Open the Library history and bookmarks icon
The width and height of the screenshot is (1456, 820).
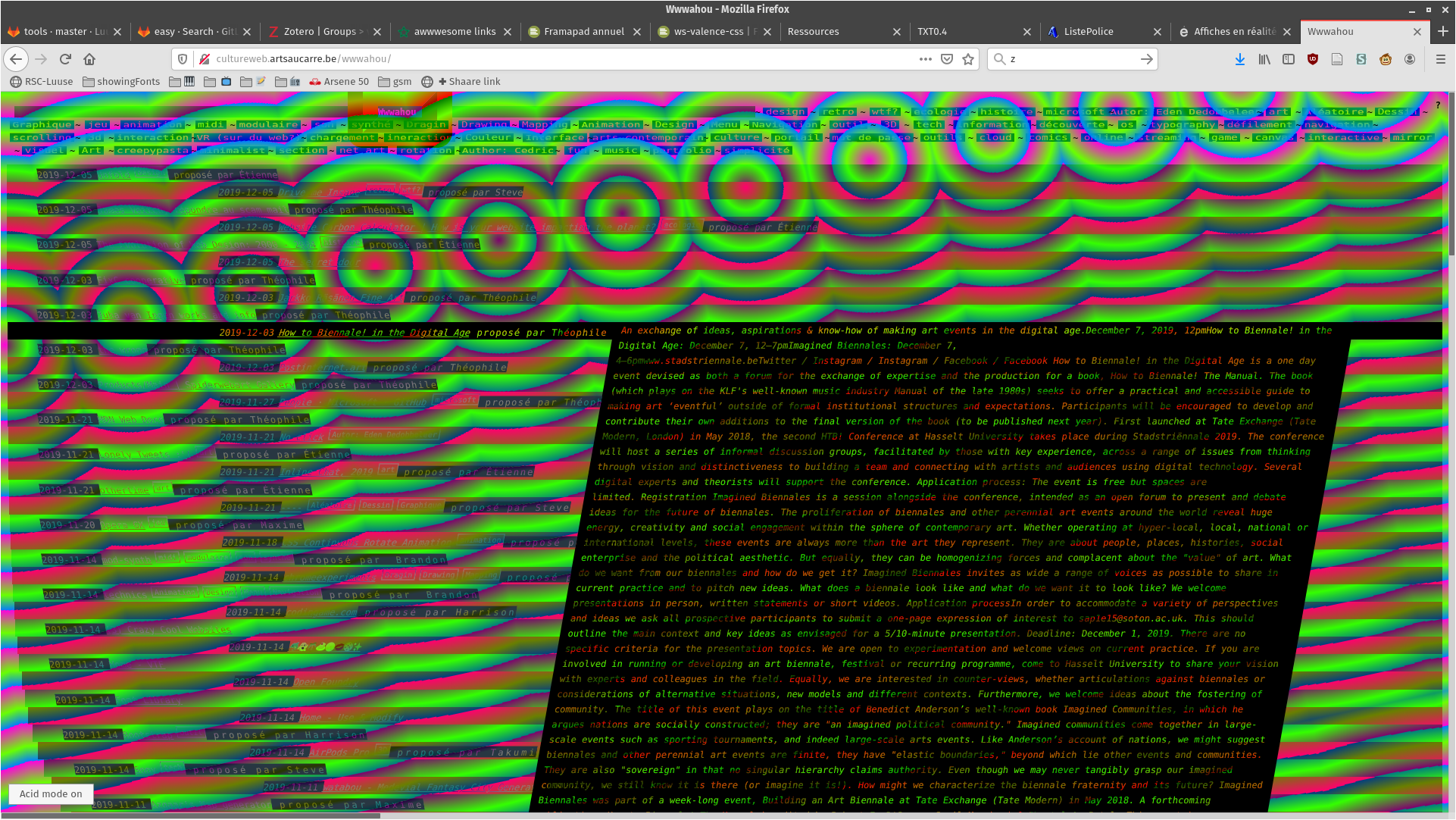[x=1264, y=59]
